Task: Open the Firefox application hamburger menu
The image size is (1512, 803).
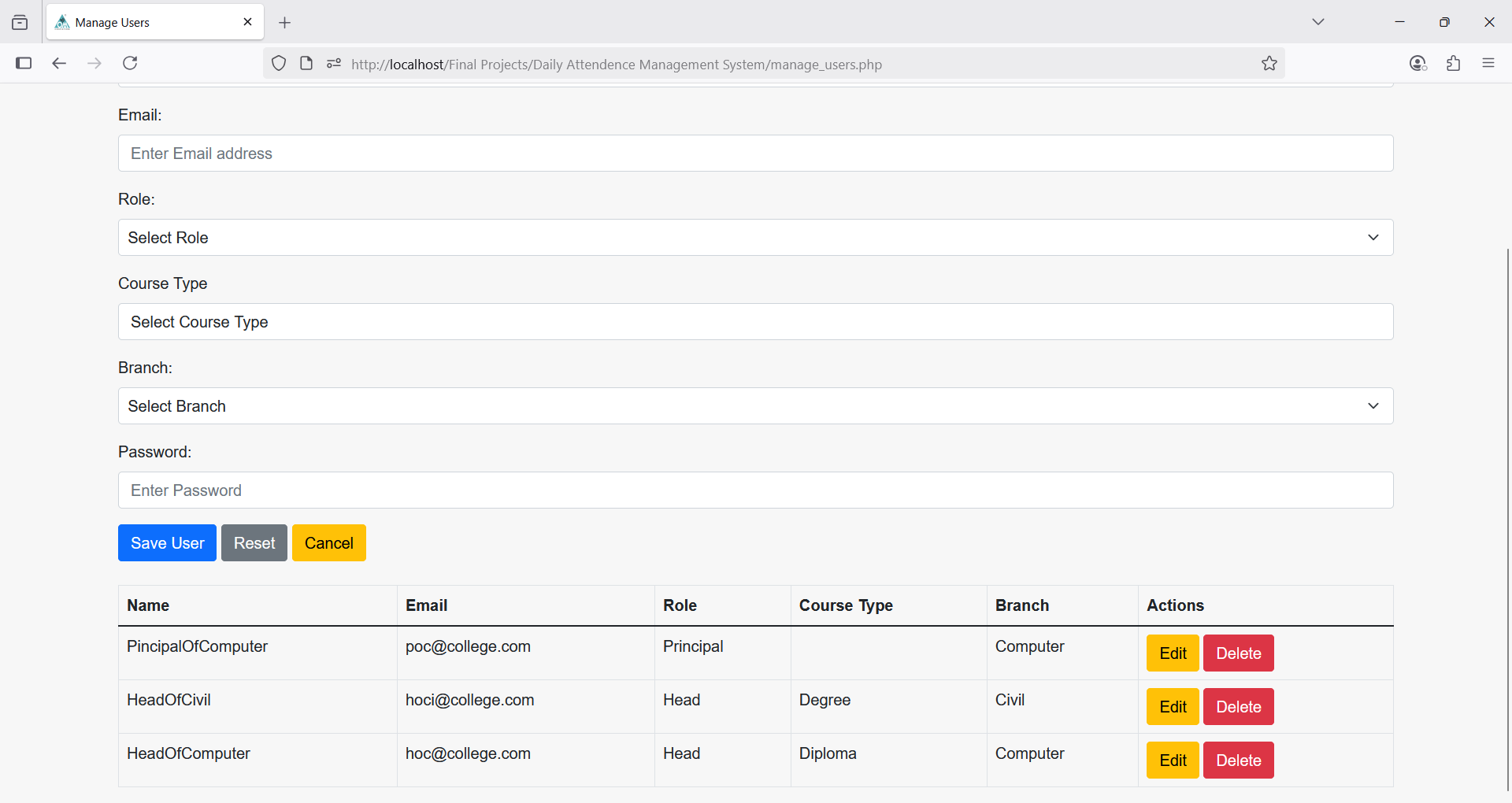Action: point(1488,63)
